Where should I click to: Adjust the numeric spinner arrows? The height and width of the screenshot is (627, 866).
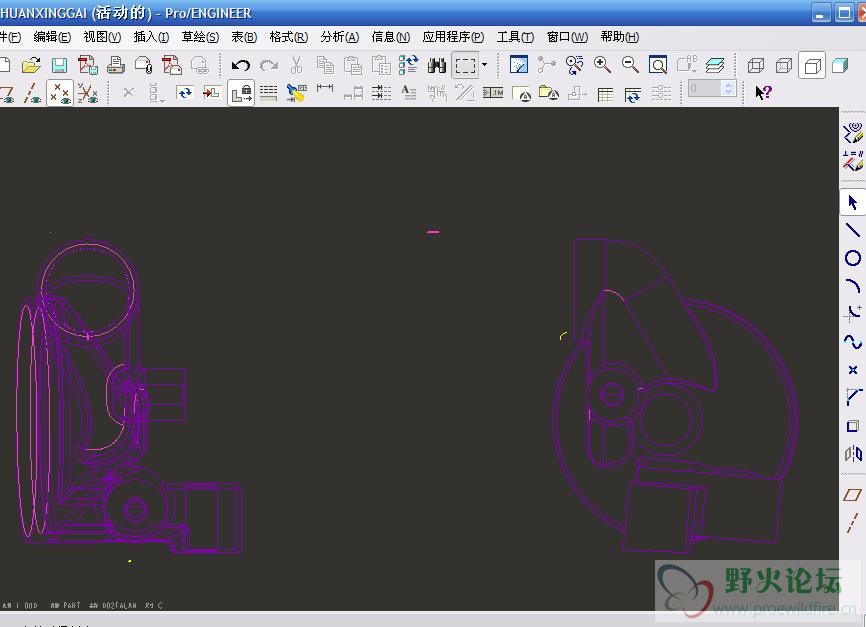[728, 88]
